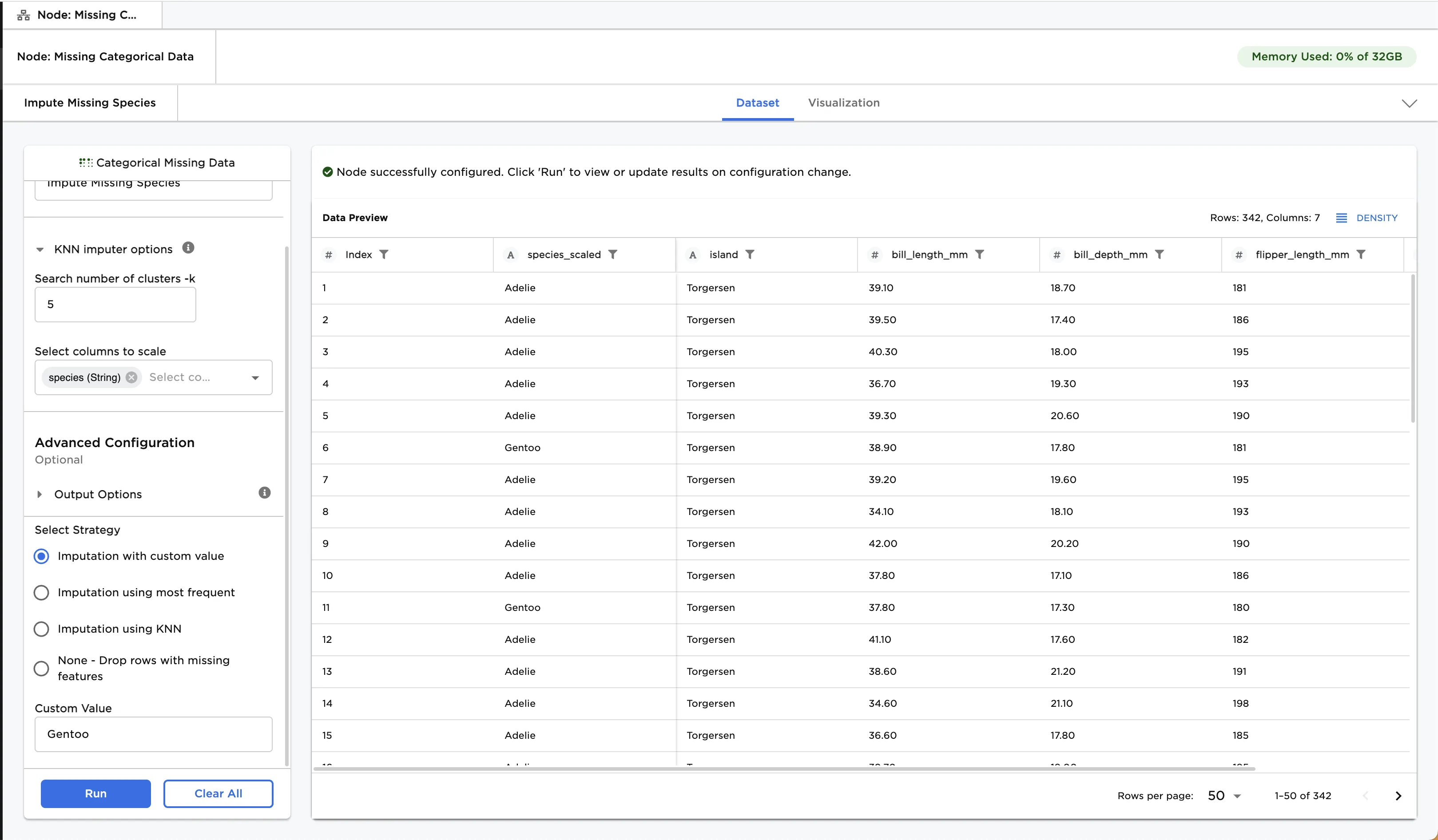Open the Dataset tab
1438x840 pixels.
pos(757,103)
